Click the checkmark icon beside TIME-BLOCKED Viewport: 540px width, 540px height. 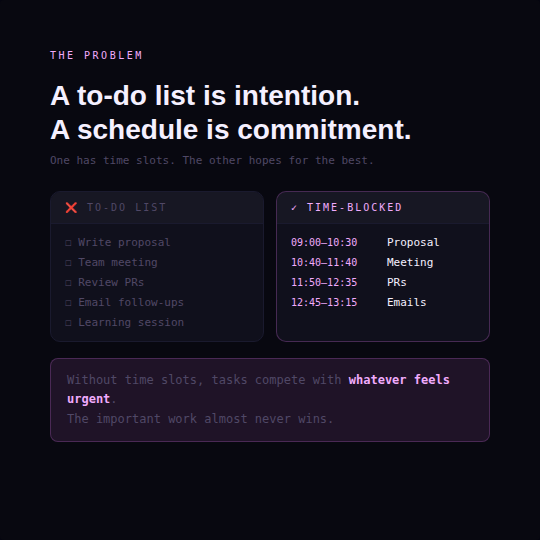click(294, 208)
